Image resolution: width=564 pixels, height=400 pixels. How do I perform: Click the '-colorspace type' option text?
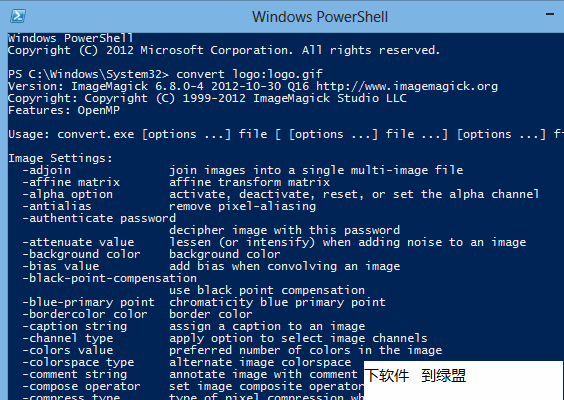(78, 362)
